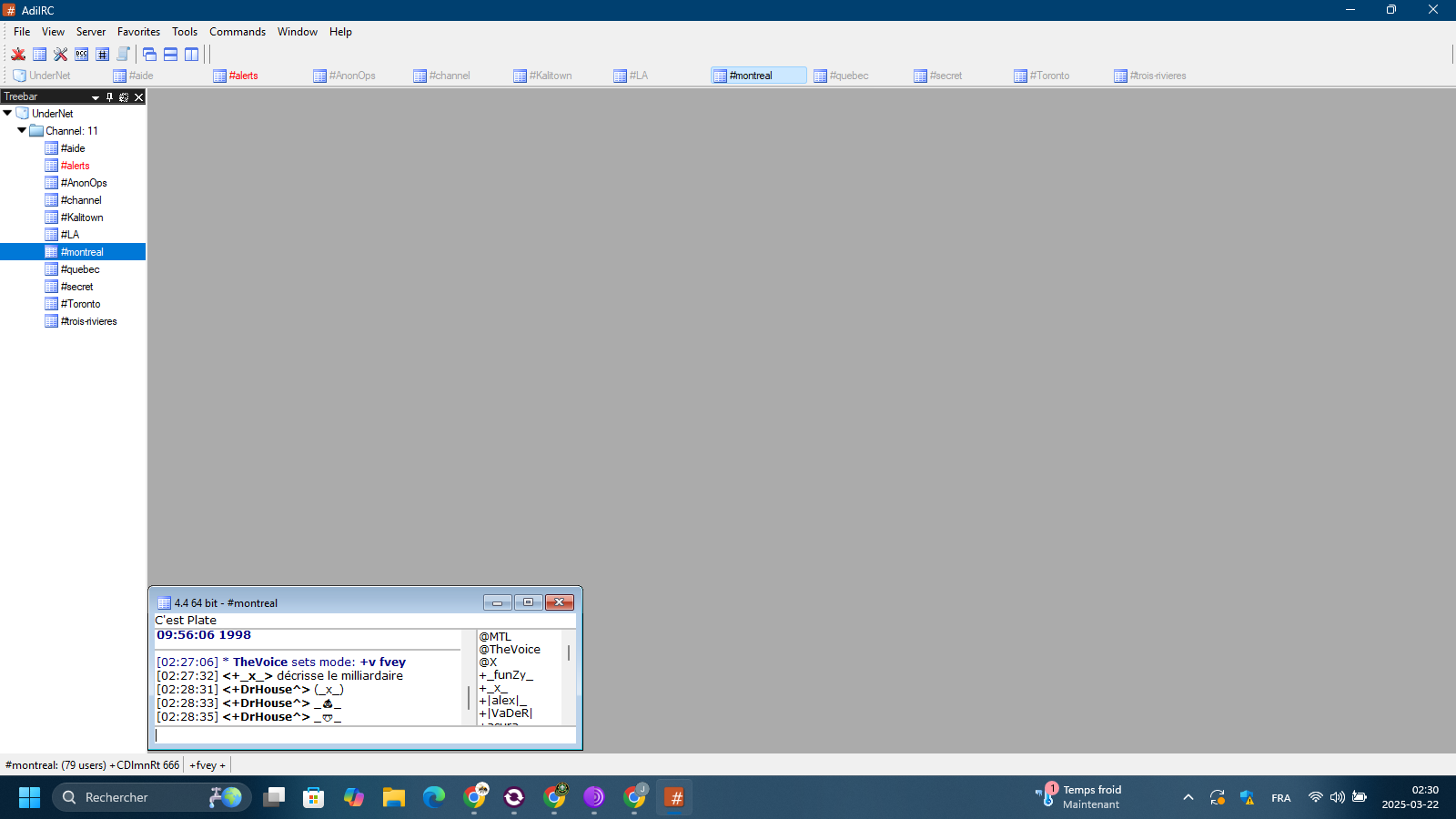Switch to the #Kalitown switchbar tab
Image resolution: width=1456 pixels, height=819 pixels.
click(x=558, y=76)
